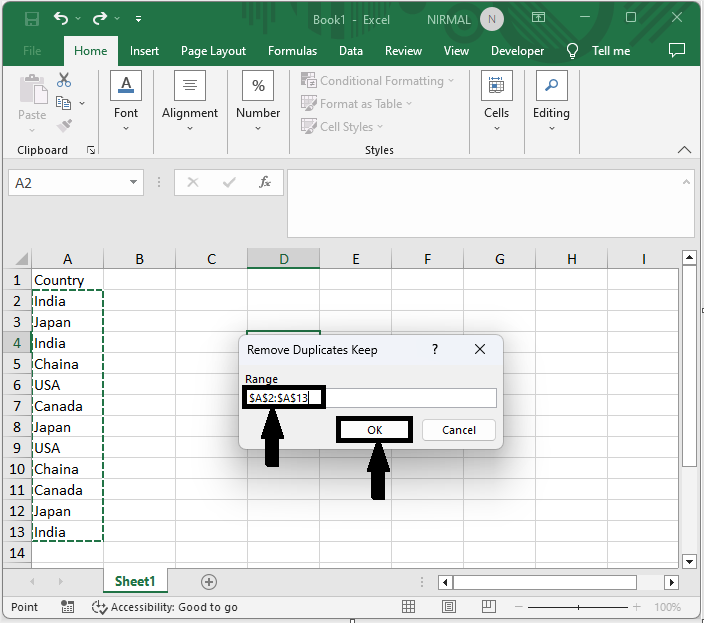
Task: Expand the Editing group
Action: tap(551, 101)
